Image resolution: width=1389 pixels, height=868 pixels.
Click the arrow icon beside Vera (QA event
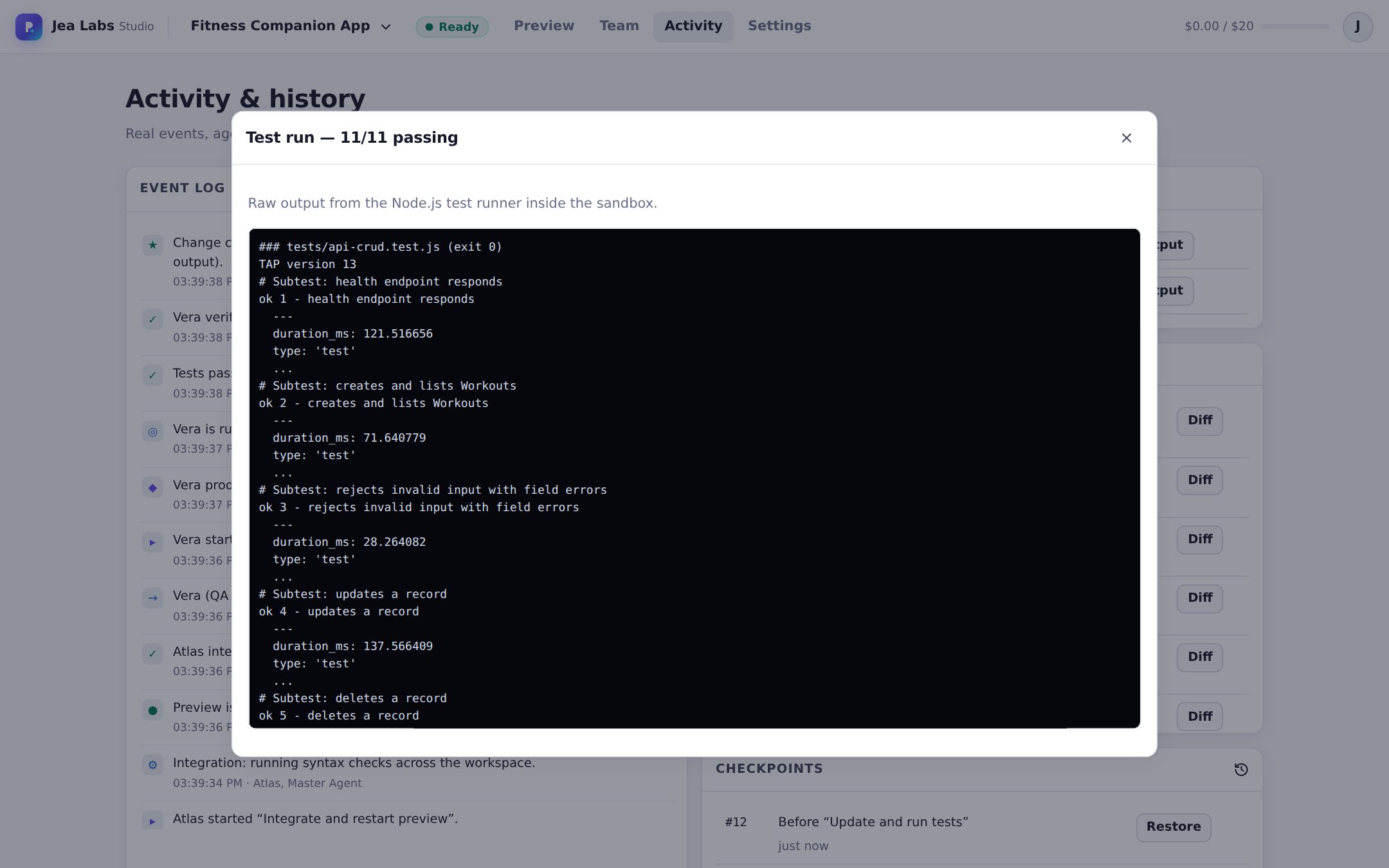tap(152, 599)
